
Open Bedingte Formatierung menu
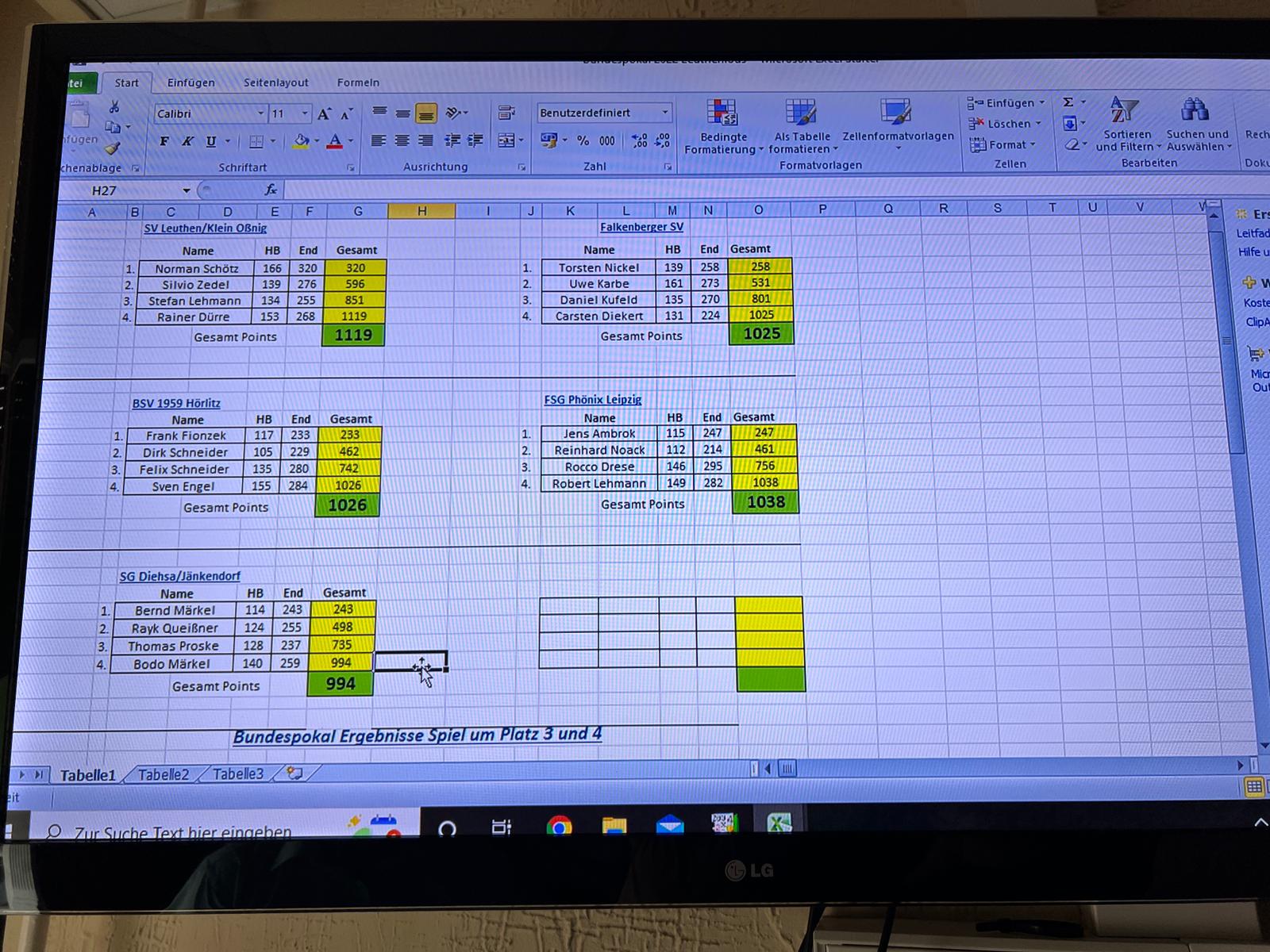(x=722, y=127)
